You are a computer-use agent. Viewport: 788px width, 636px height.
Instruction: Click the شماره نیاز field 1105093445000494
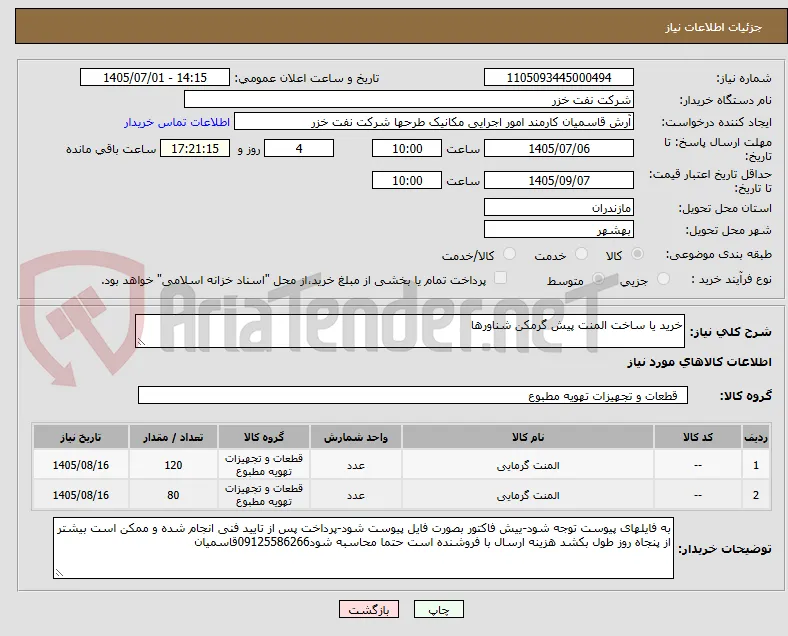(559, 77)
